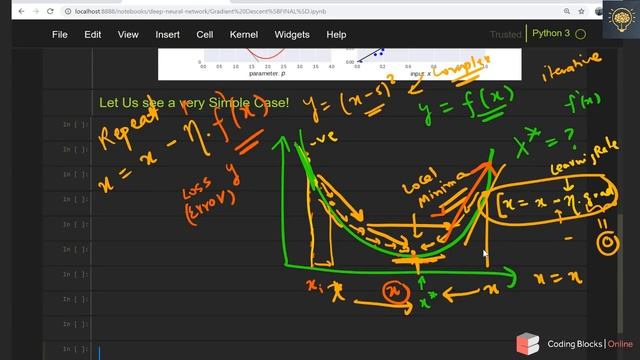Open the Edit menu
This screenshot has height=360, width=640.
[x=93, y=35]
